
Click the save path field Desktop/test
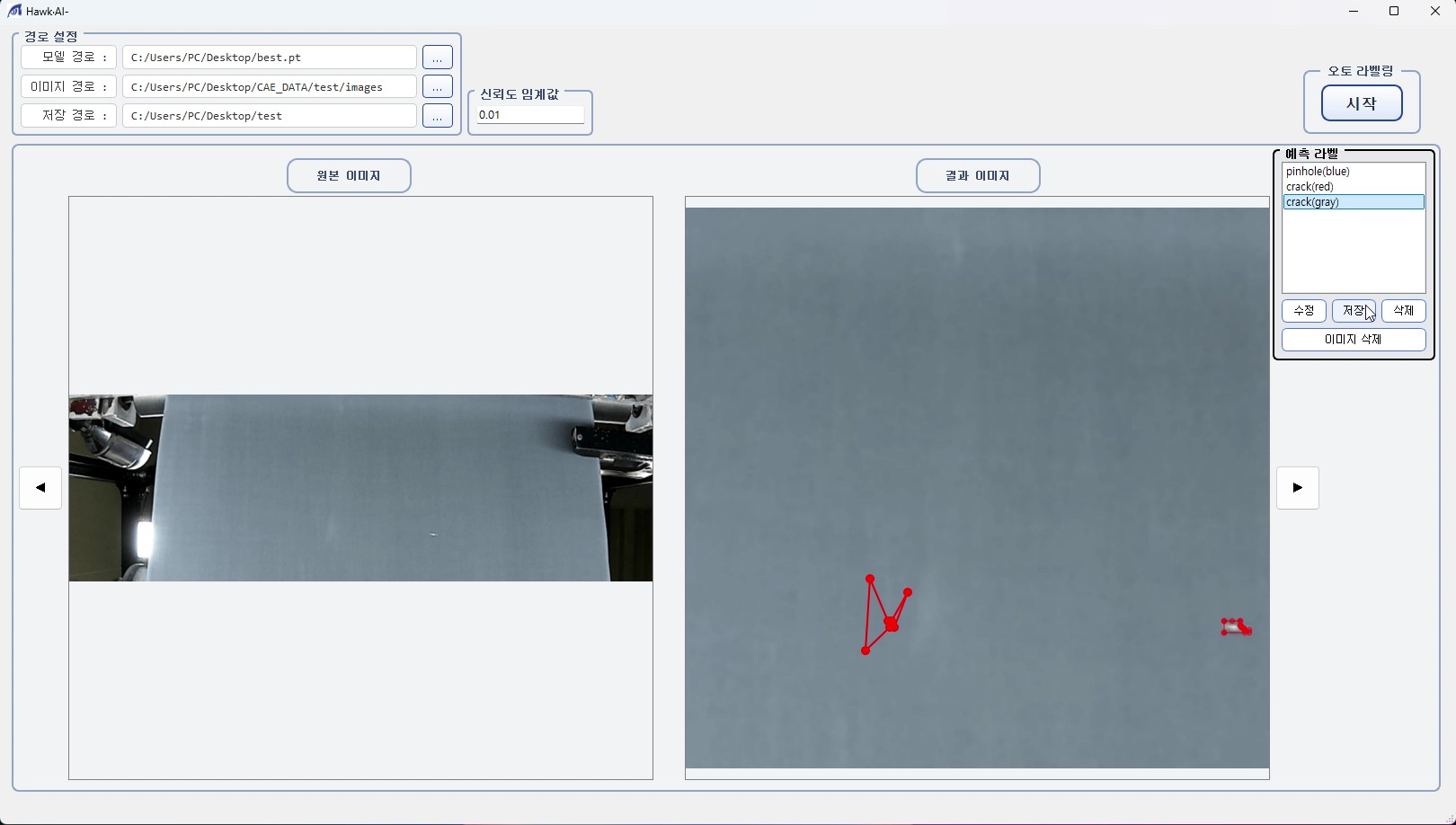(x=270, y=116)
